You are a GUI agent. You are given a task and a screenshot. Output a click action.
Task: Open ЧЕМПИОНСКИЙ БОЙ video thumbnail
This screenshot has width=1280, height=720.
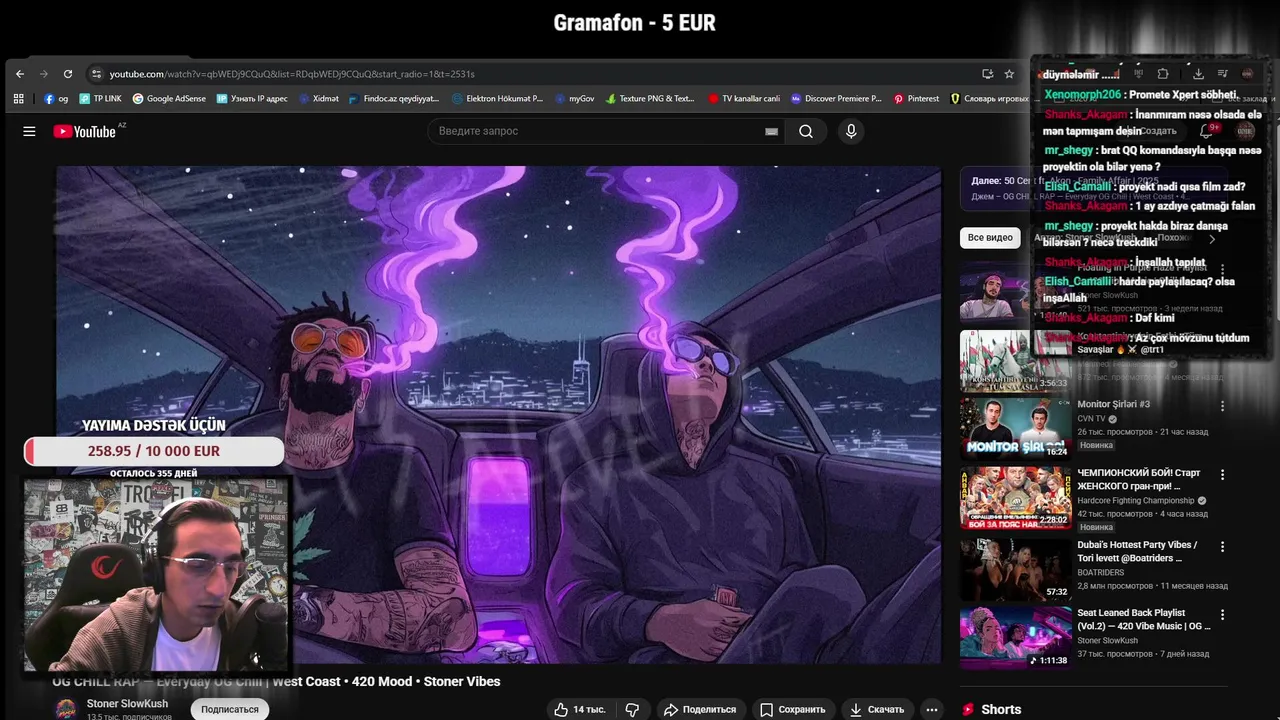[1015, 497]
